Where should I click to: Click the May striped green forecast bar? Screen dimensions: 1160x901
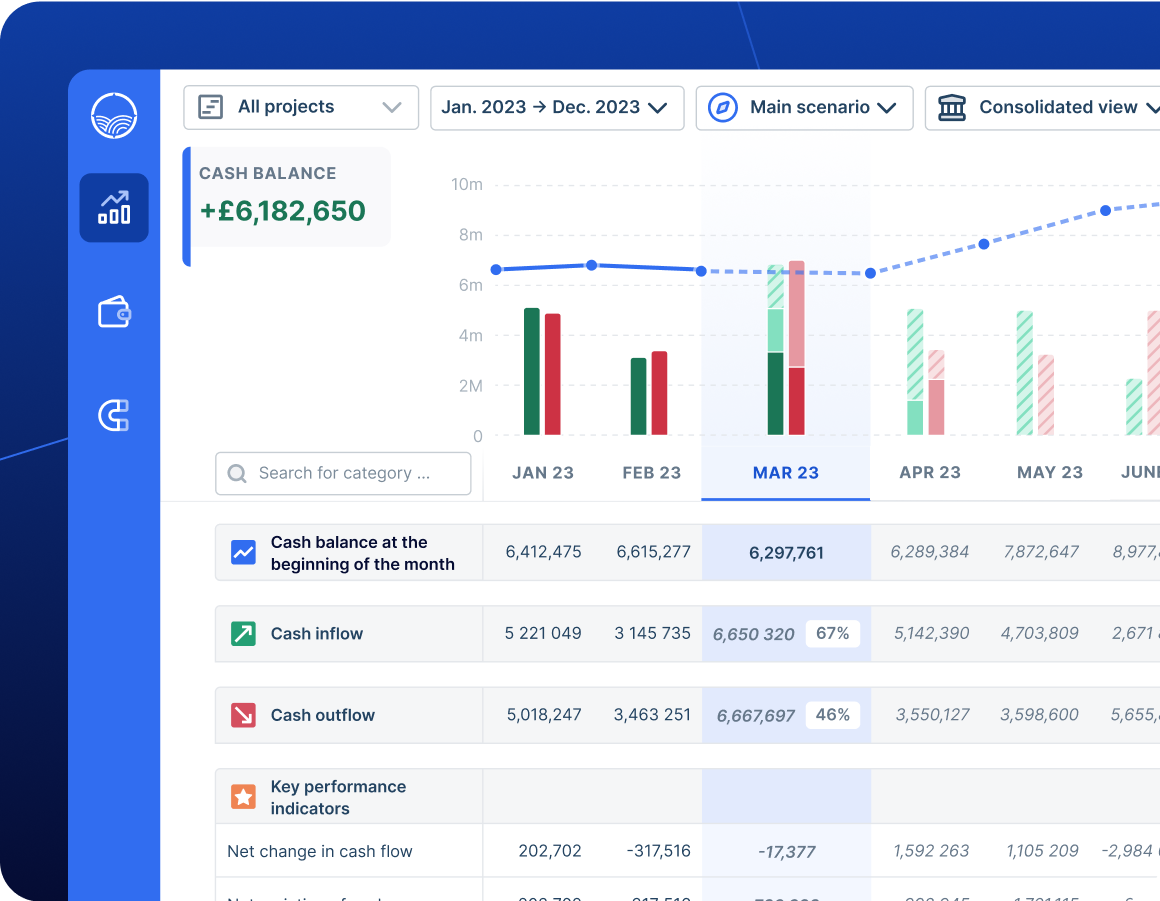1025,373
